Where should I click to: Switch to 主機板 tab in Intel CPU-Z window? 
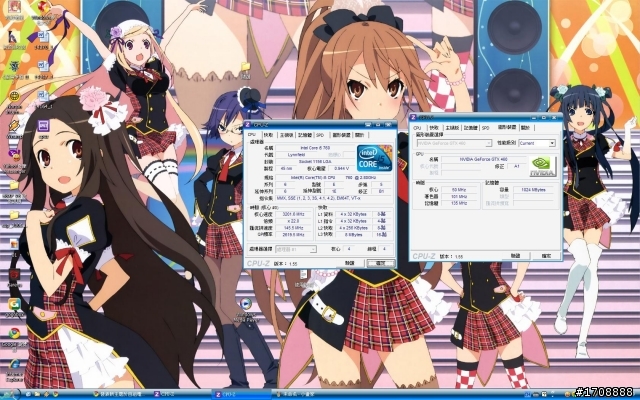[286, 135]
